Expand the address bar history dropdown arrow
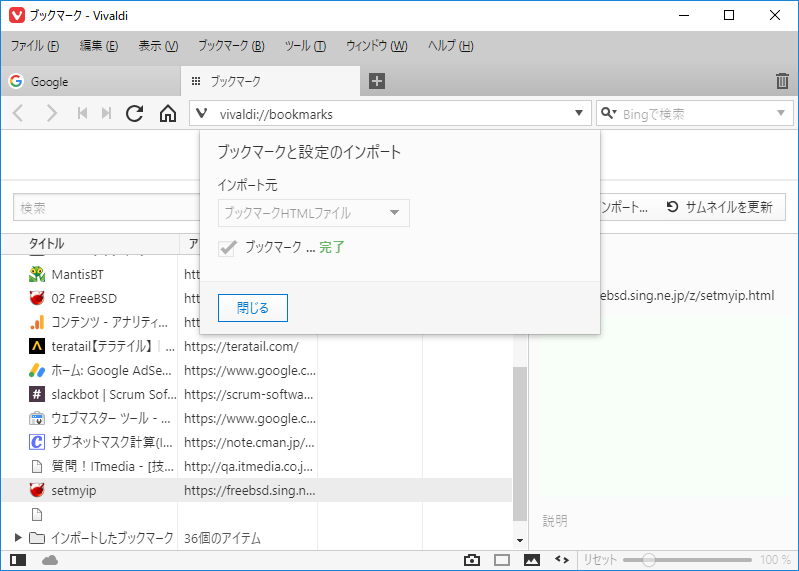799x571 pixels. coord(579,113)
